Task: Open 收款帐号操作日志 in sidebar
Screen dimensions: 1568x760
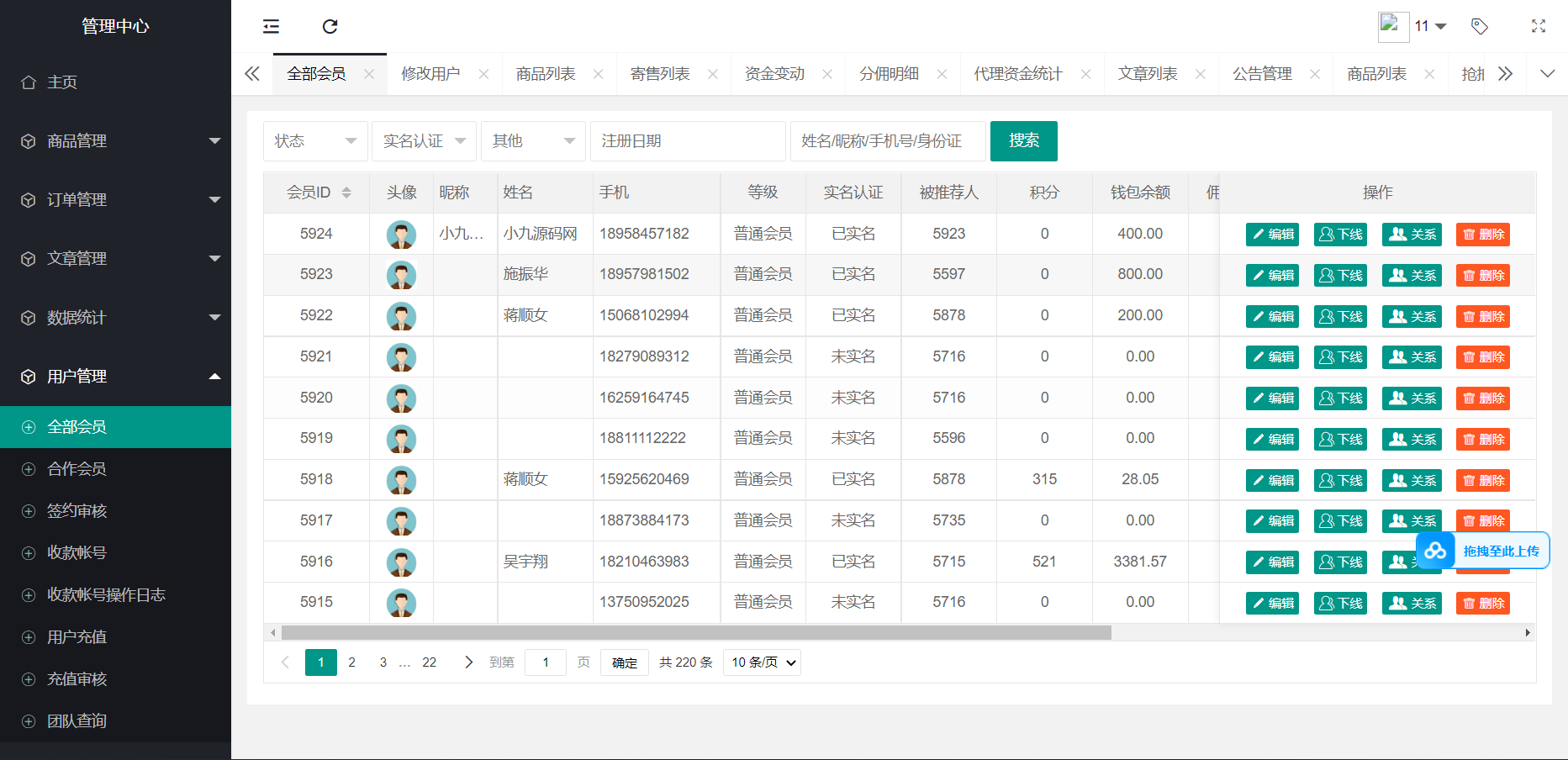Action: pos(115,595)
